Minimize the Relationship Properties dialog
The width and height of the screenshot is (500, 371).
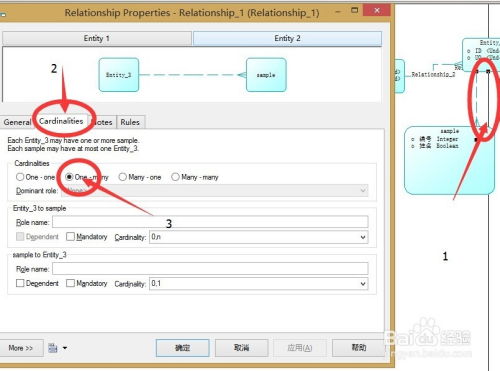pyautogui.click(x=338, y=11)
